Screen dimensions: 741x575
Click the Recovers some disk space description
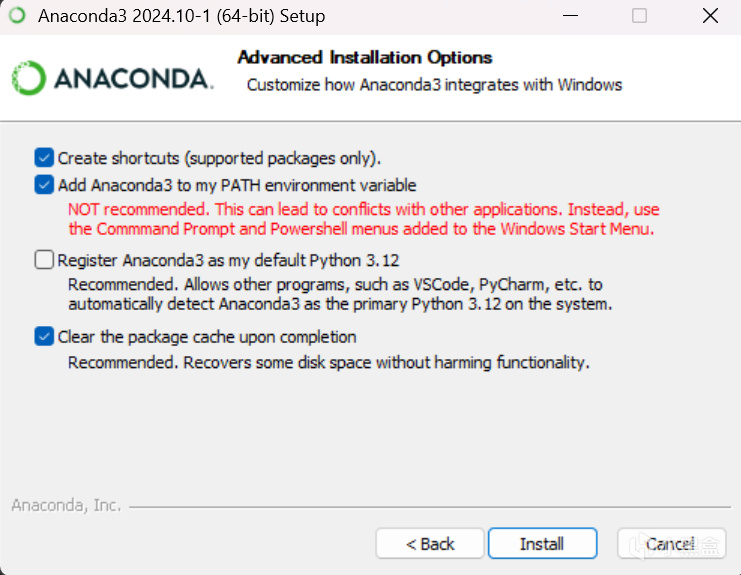pyautogui.click(x=328, y=362)
